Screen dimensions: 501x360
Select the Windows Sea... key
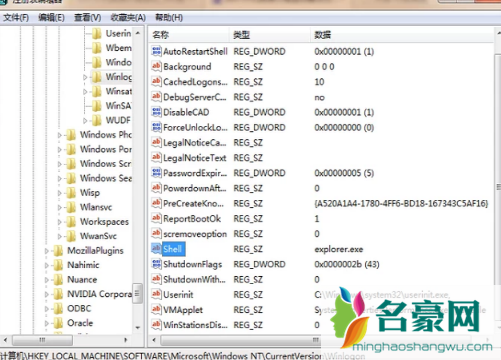(106, 178)
